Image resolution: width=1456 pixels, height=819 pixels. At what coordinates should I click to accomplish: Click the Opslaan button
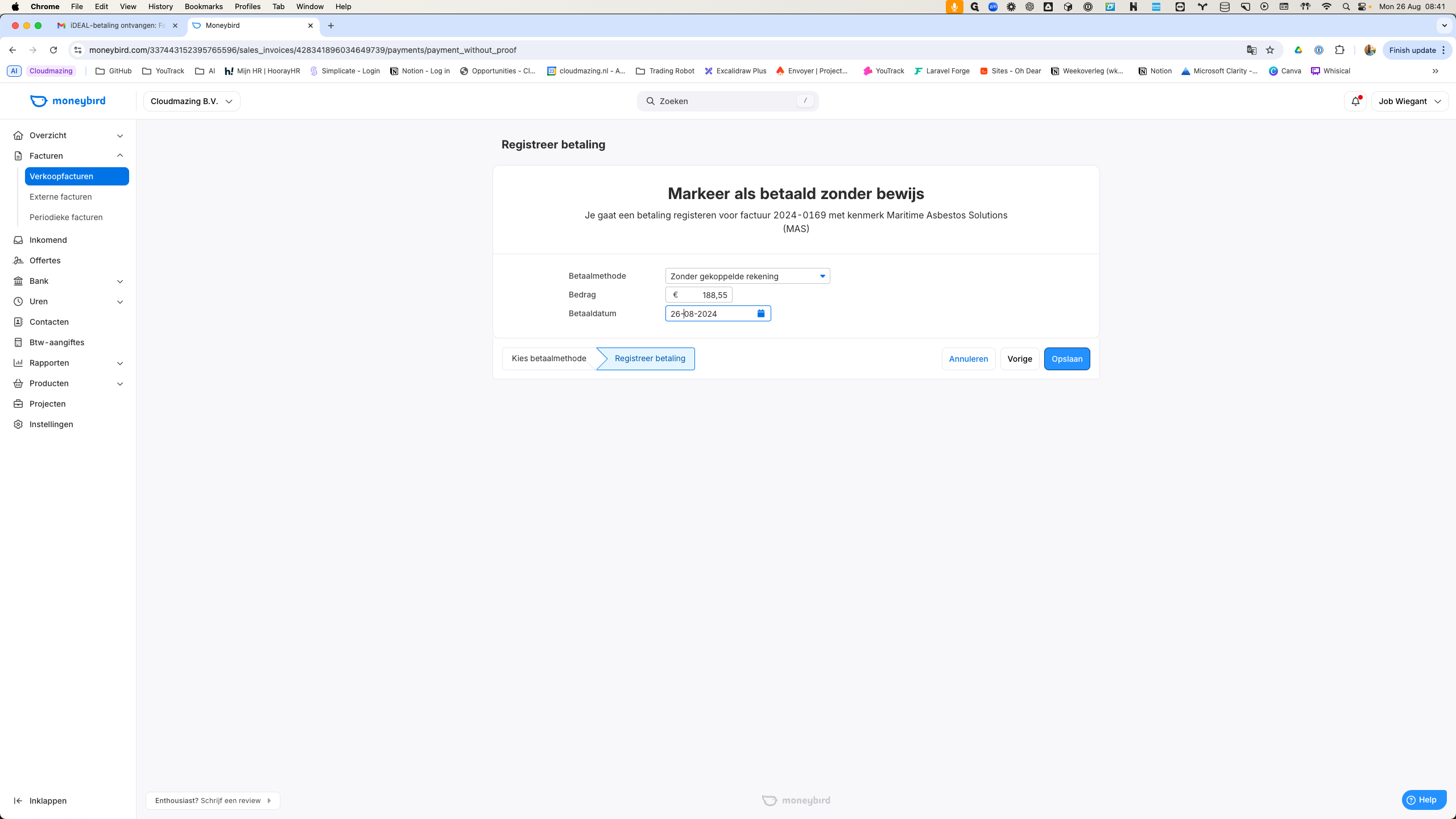(1067, 359)
